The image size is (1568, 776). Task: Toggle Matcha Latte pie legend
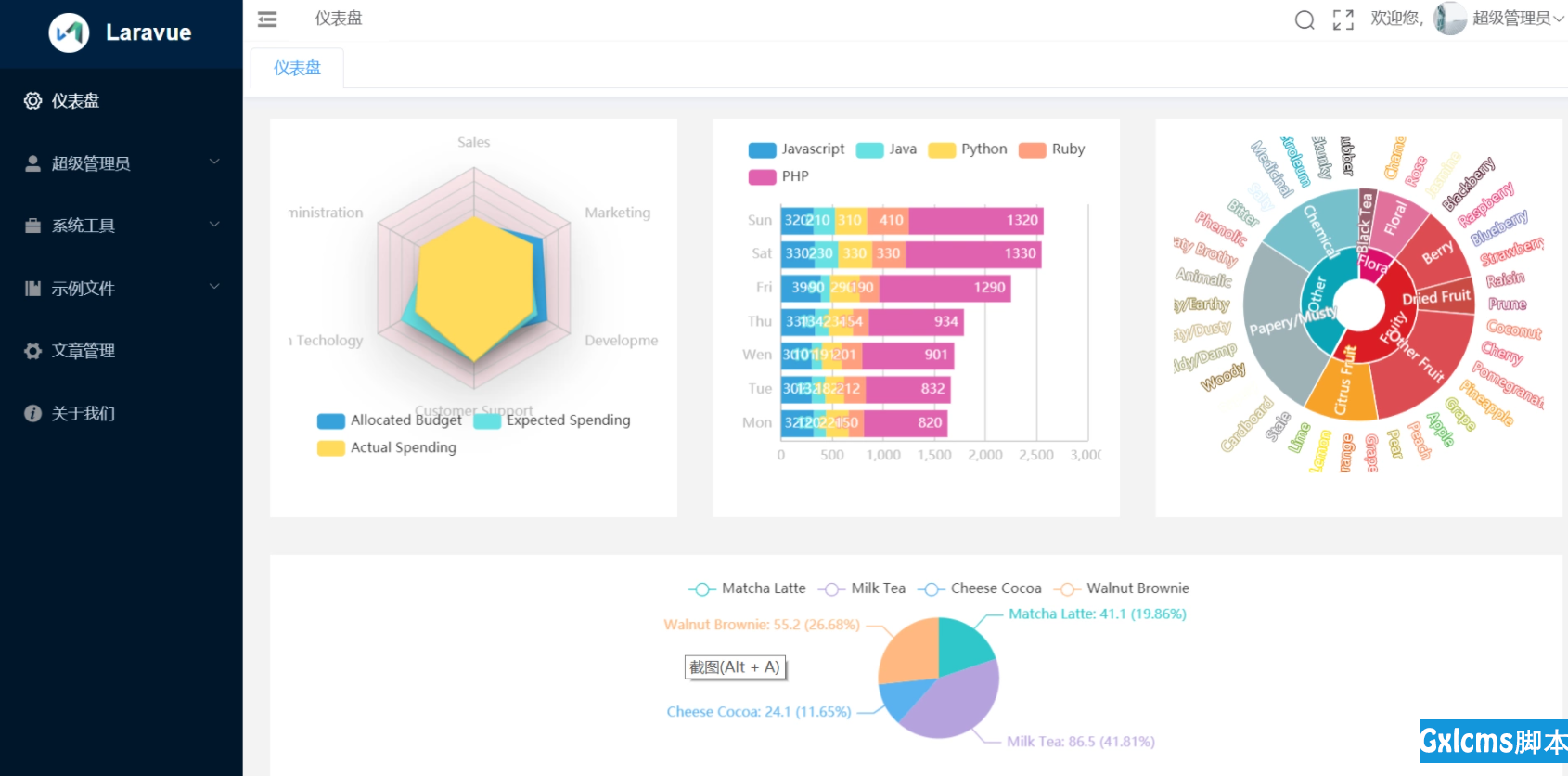click(x=747, y=588)
